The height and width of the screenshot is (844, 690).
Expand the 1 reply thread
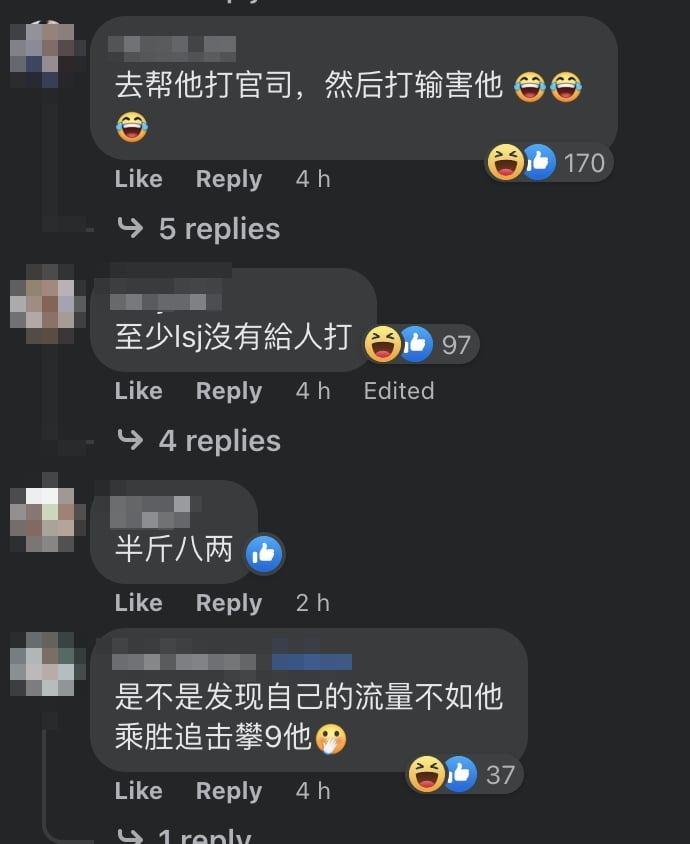pyautogui.click(x=205, y=836)
